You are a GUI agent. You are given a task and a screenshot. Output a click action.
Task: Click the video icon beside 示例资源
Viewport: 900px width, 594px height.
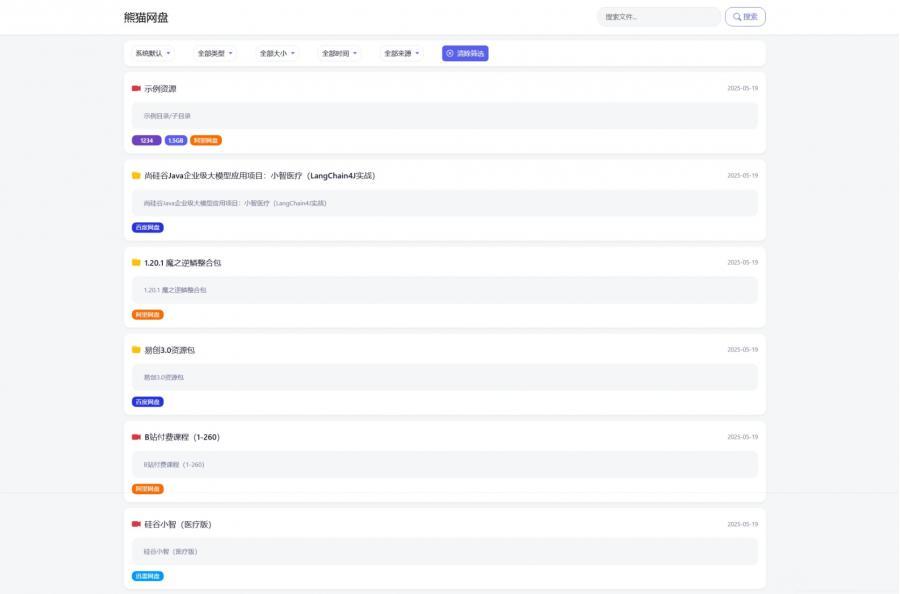(x=136, y=88)
